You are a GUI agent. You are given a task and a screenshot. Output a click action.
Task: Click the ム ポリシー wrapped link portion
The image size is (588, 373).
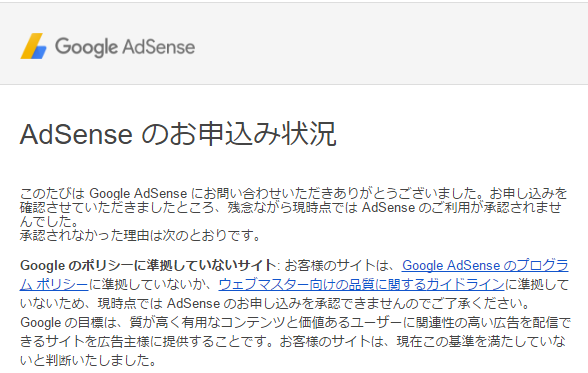click(54, 285)
